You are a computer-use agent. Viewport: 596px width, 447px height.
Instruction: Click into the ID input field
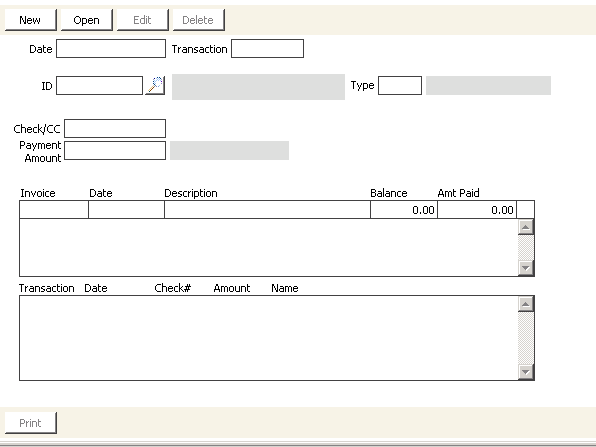100,86
